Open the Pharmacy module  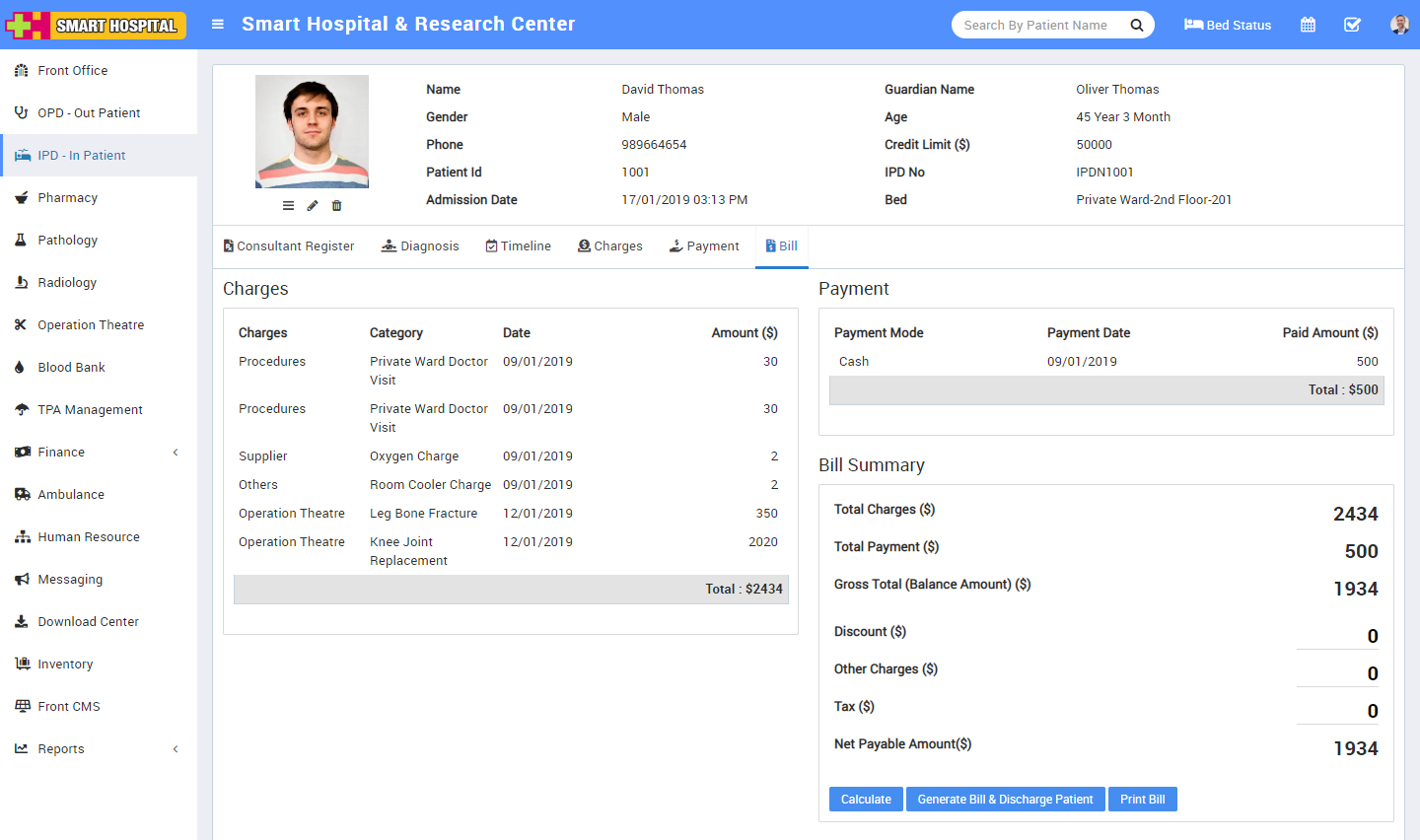click(x=66, y=197)
